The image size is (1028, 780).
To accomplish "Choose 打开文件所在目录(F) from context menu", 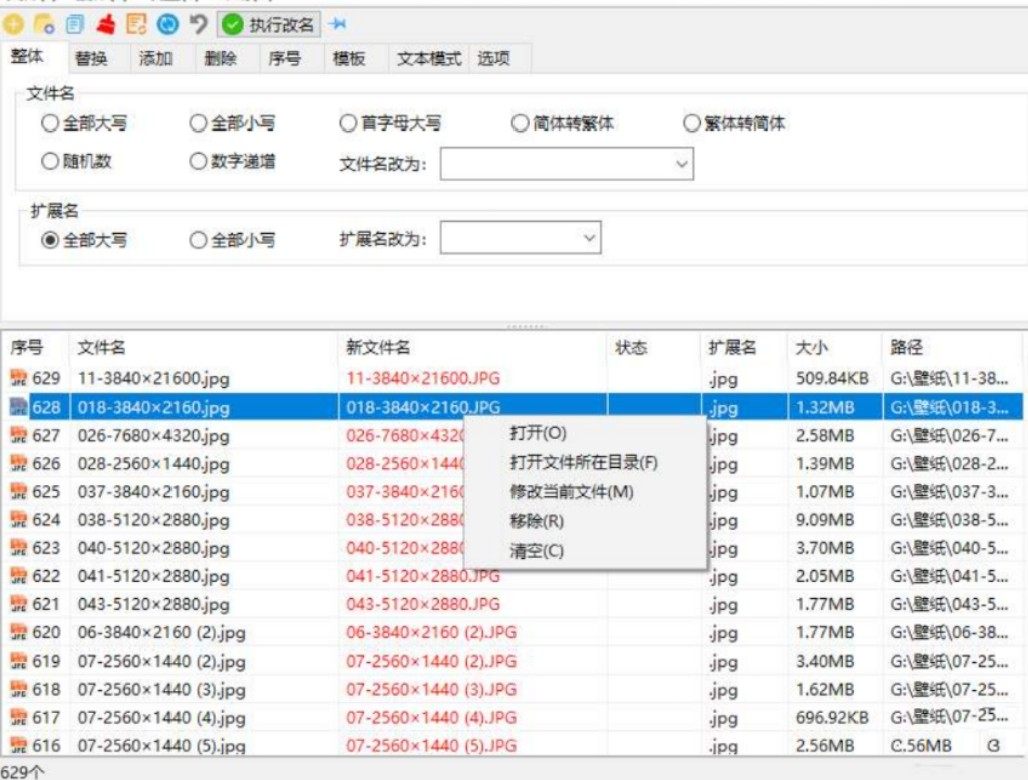I will point(583,462).
